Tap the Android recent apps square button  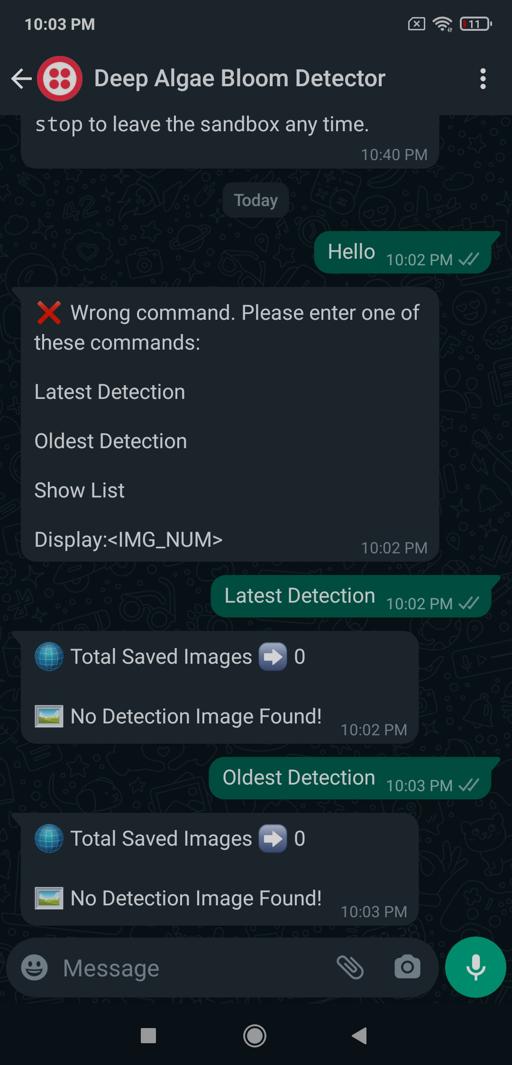(148, 1035)
